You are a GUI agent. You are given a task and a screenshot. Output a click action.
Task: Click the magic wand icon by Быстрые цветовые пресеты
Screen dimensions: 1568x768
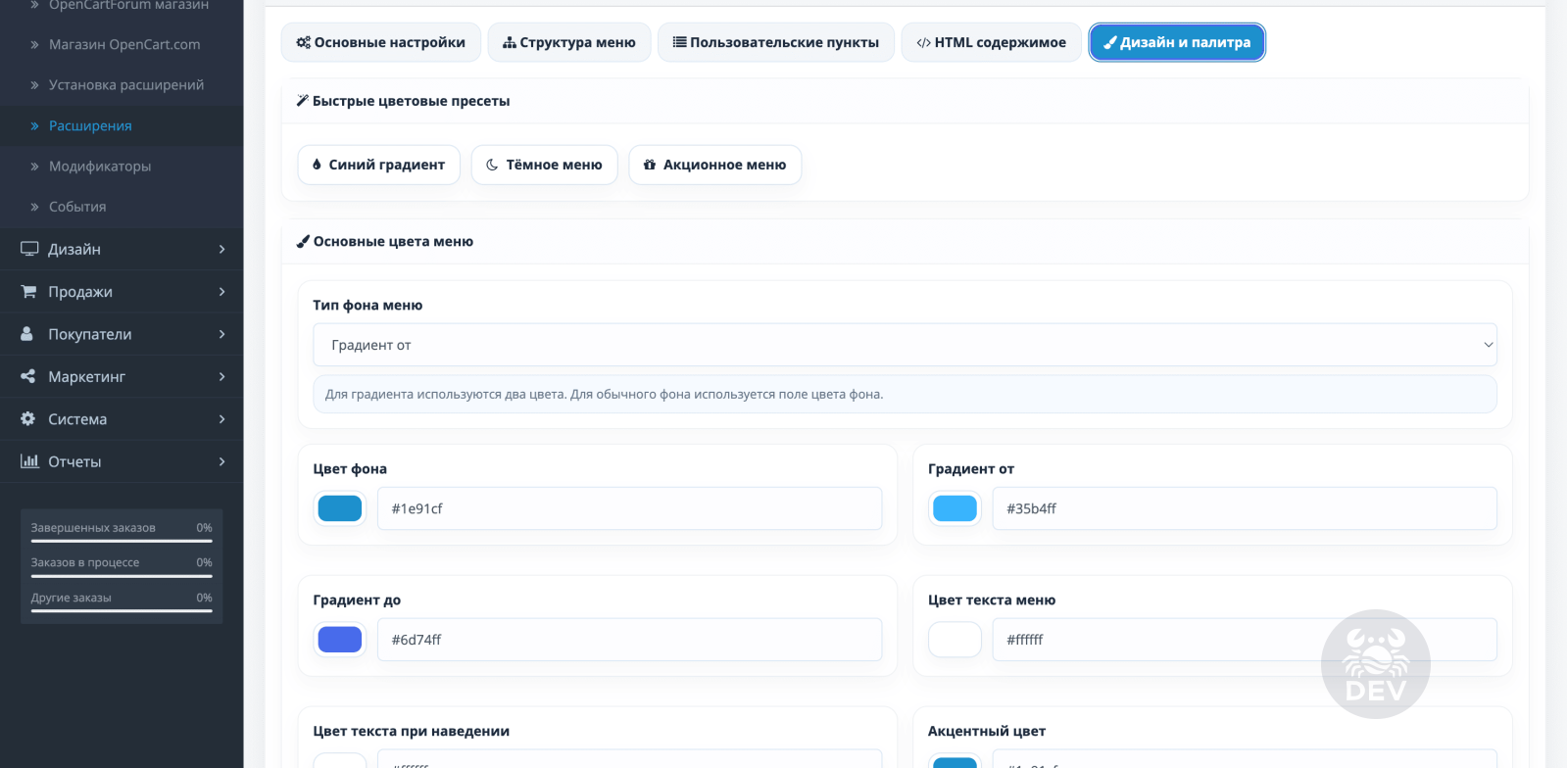(303, 101)
